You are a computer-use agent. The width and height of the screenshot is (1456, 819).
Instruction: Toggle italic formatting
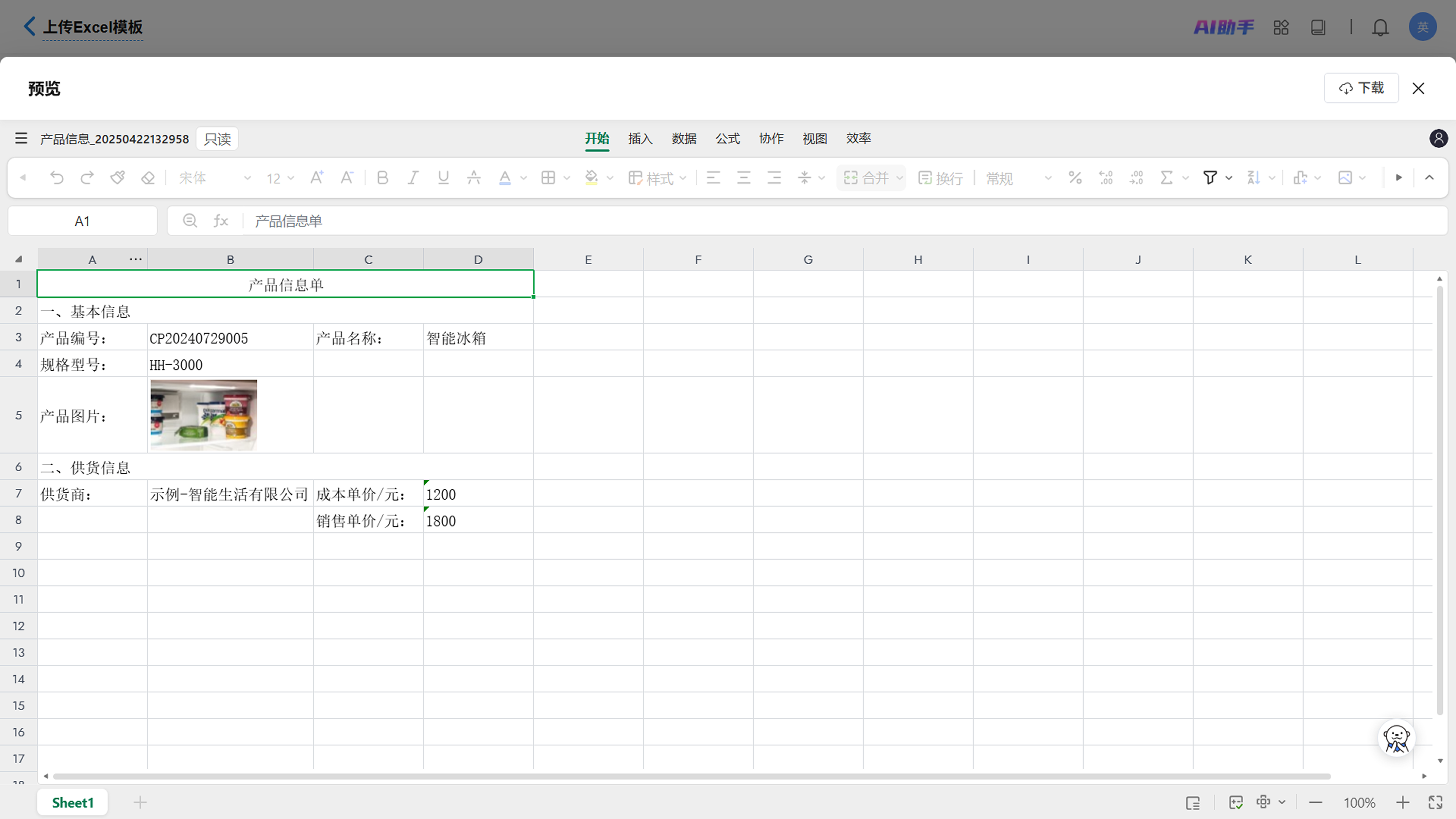(413, 178)
